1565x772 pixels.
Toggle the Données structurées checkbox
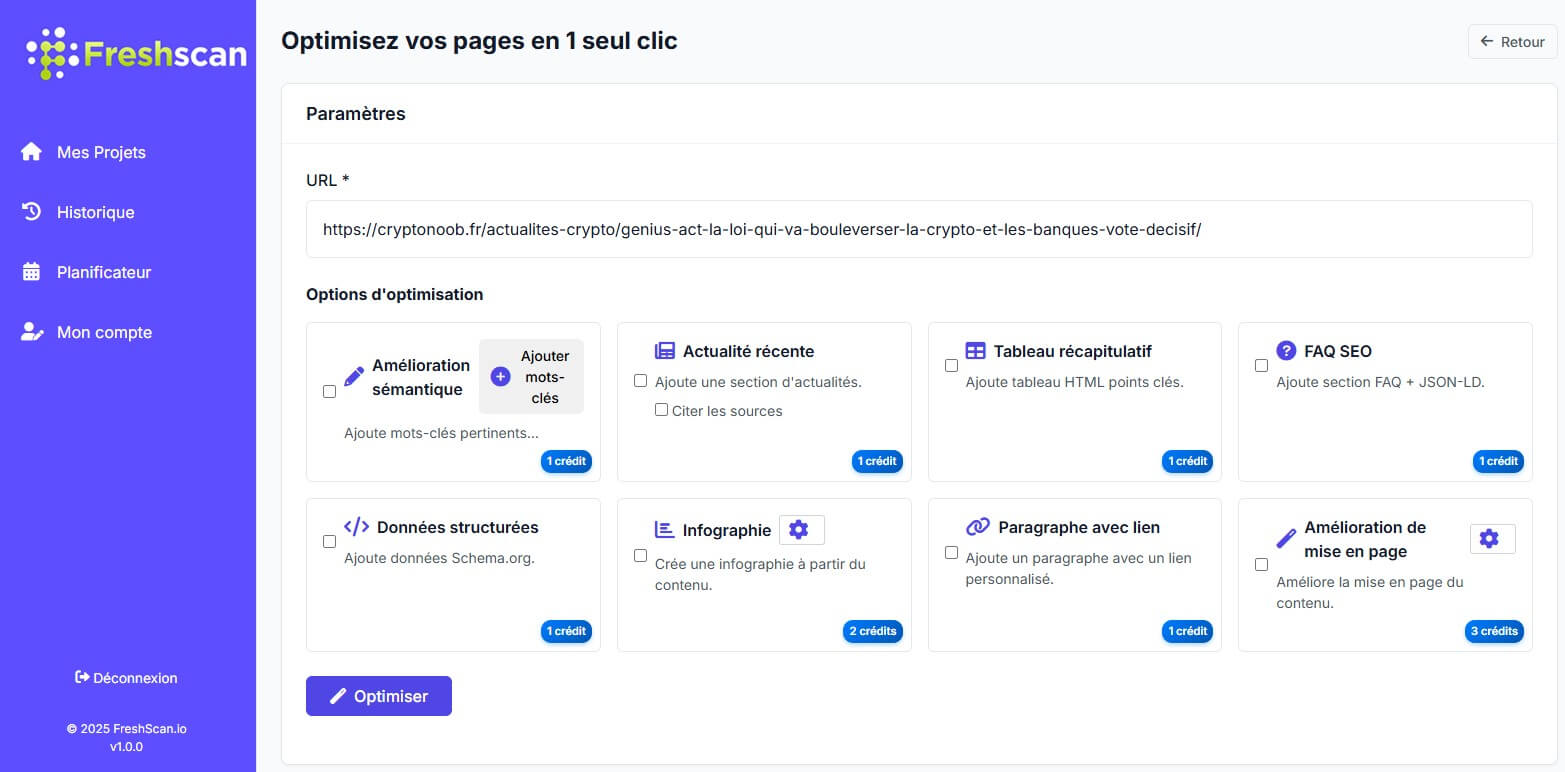point(329,542)
